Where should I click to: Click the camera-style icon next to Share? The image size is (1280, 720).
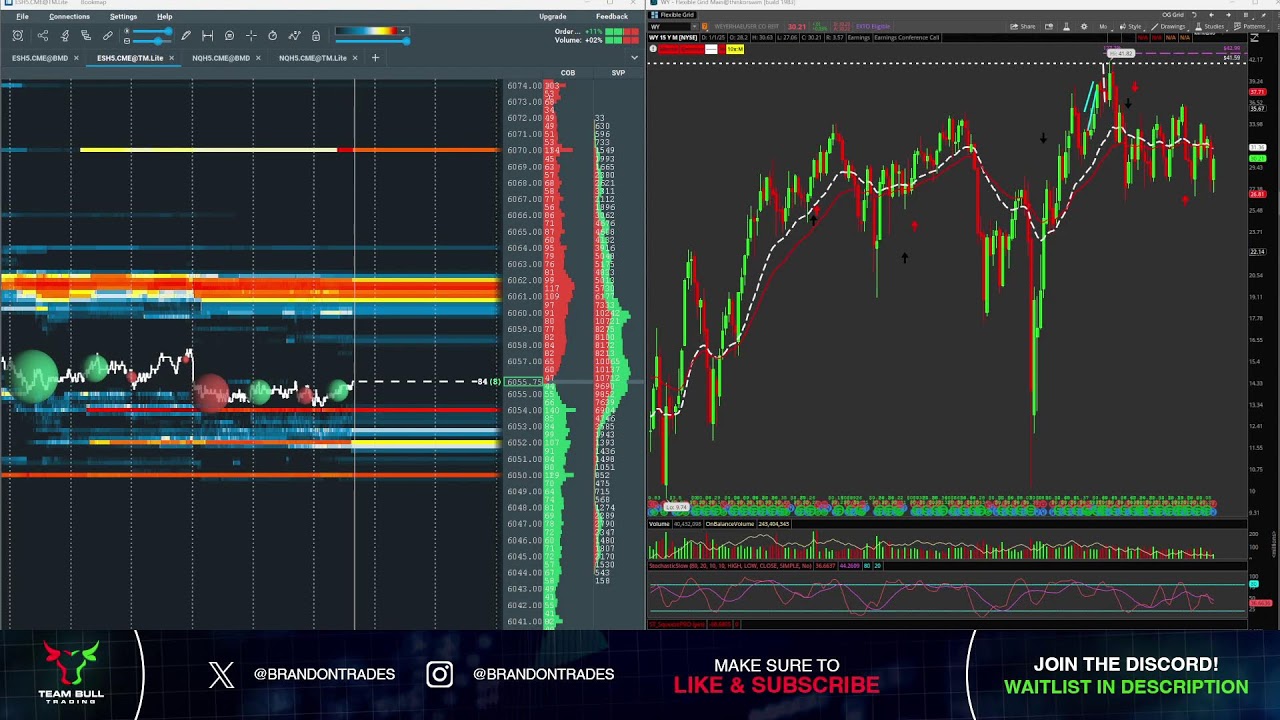pyautogui.click(x=1049, y=26)
